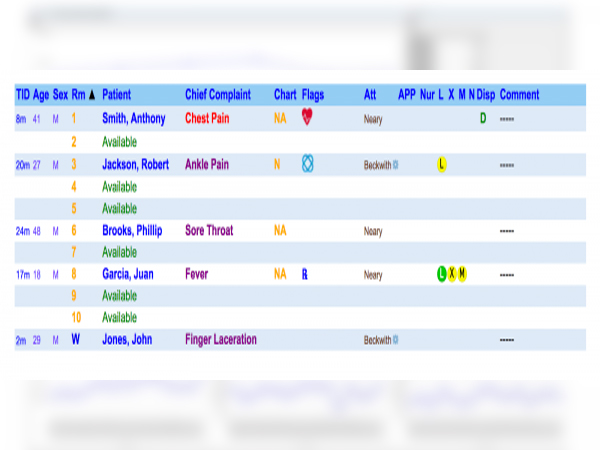Sort by the Patient column header

116,95
